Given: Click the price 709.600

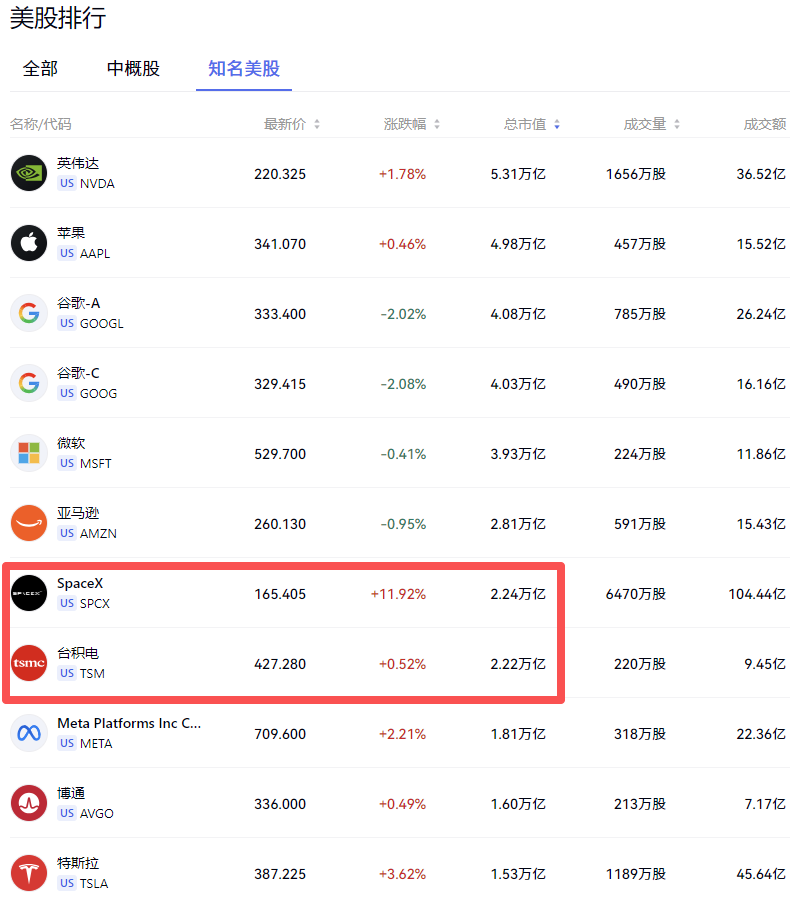Looking at the screenshot, I should point(280,734).
